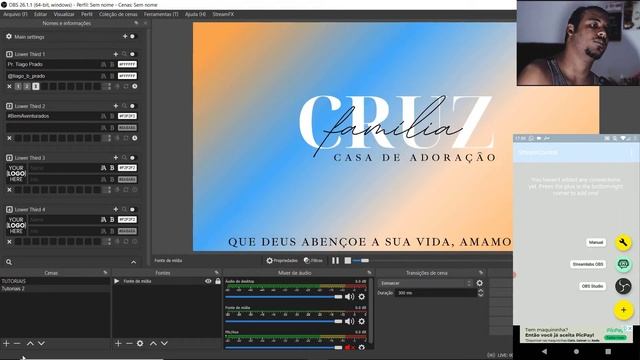Open color swatch beside '#BemAventurados'

pyautogui.click(x=127, y=116)
